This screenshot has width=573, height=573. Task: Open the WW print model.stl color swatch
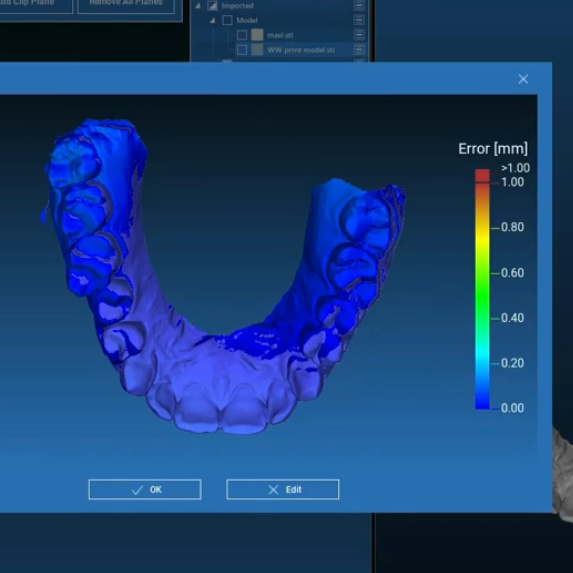(x=257, y=50)
